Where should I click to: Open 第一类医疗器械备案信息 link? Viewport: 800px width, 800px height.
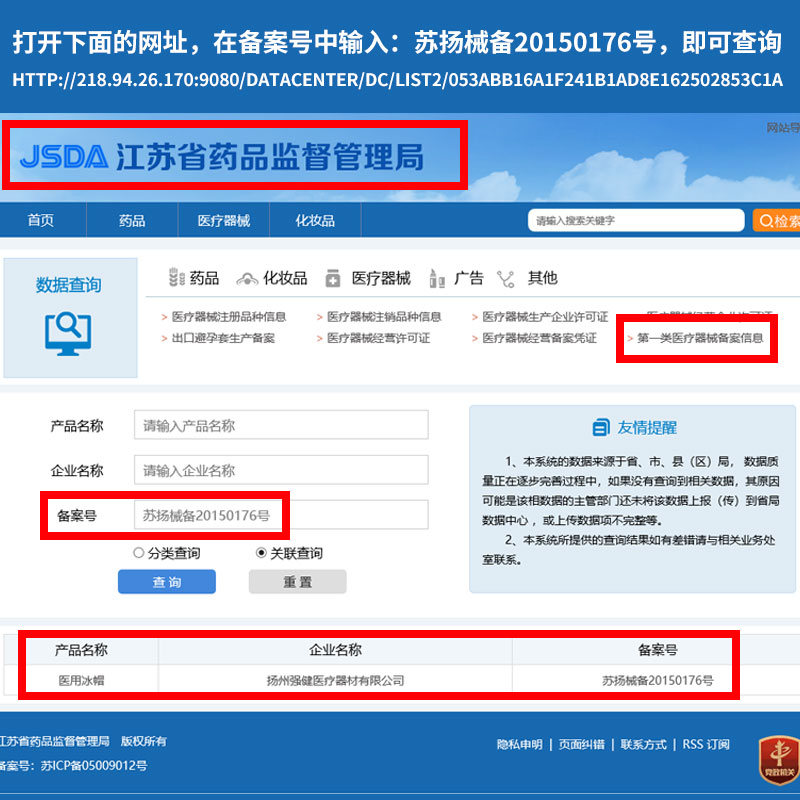pos(700,338)
